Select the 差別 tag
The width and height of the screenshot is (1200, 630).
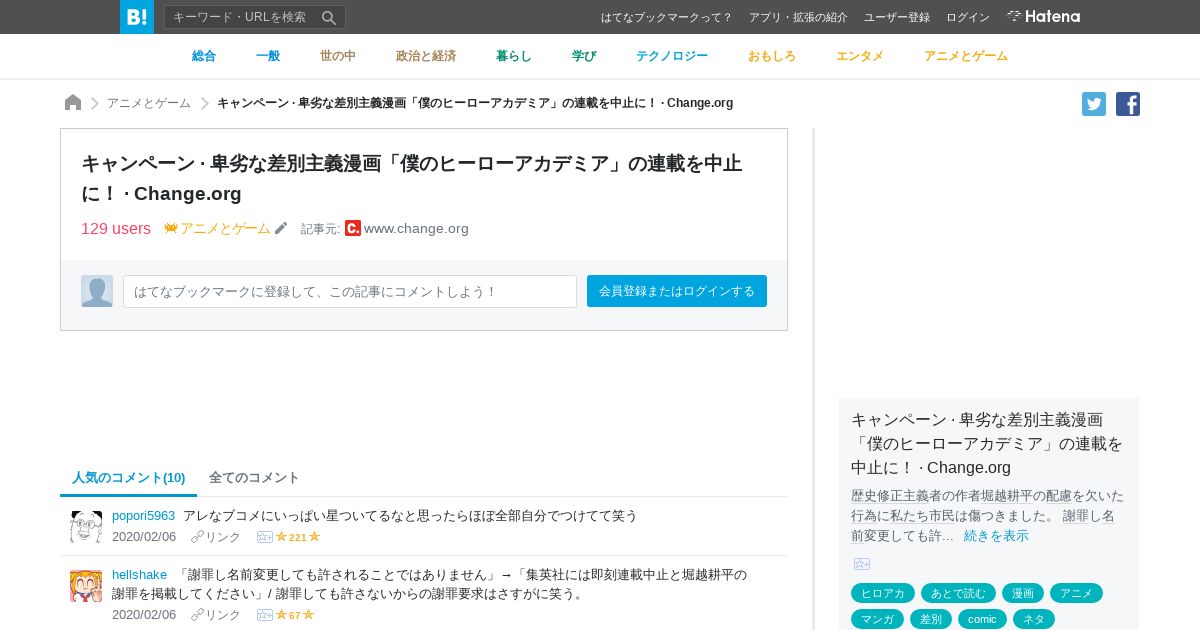(931, 619)
